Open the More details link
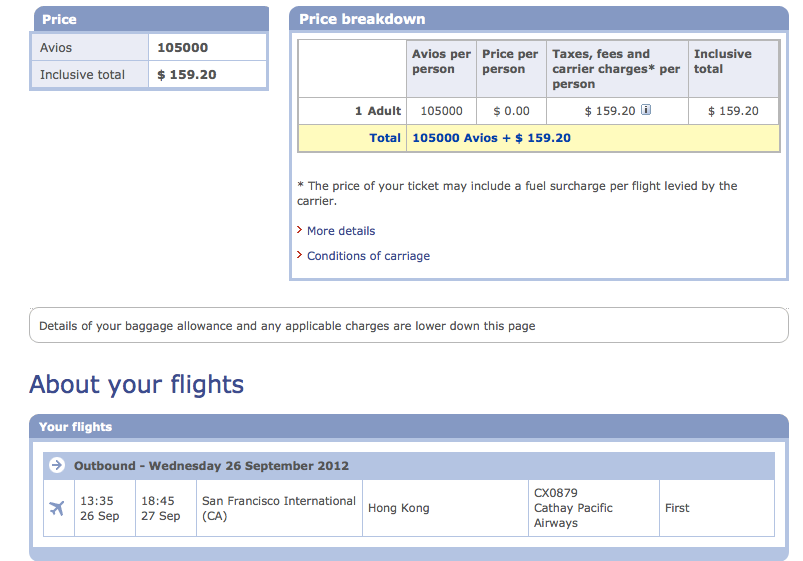 tap(341, 231)
